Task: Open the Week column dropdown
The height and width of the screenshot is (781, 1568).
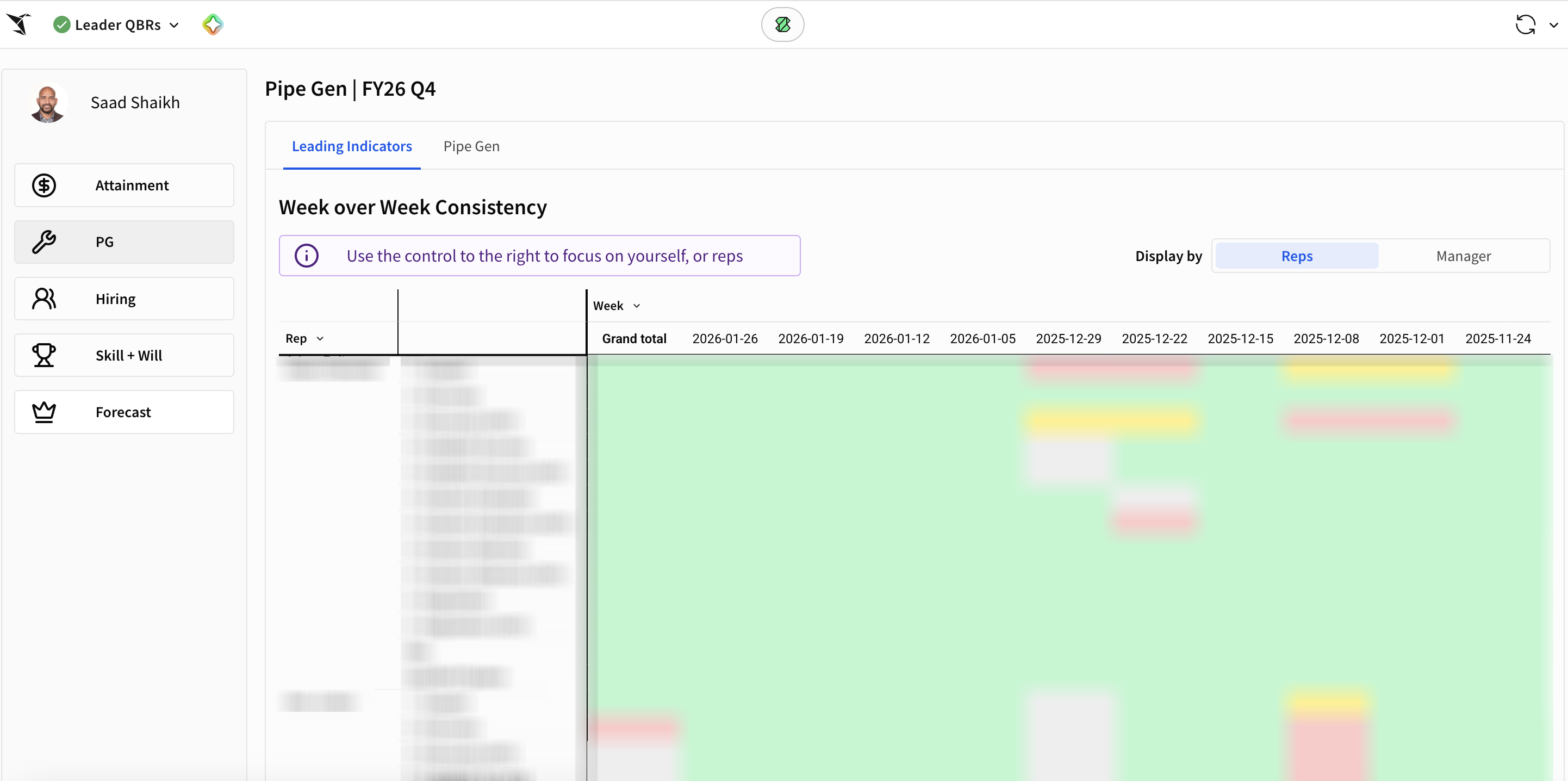Action: point(637,306)
